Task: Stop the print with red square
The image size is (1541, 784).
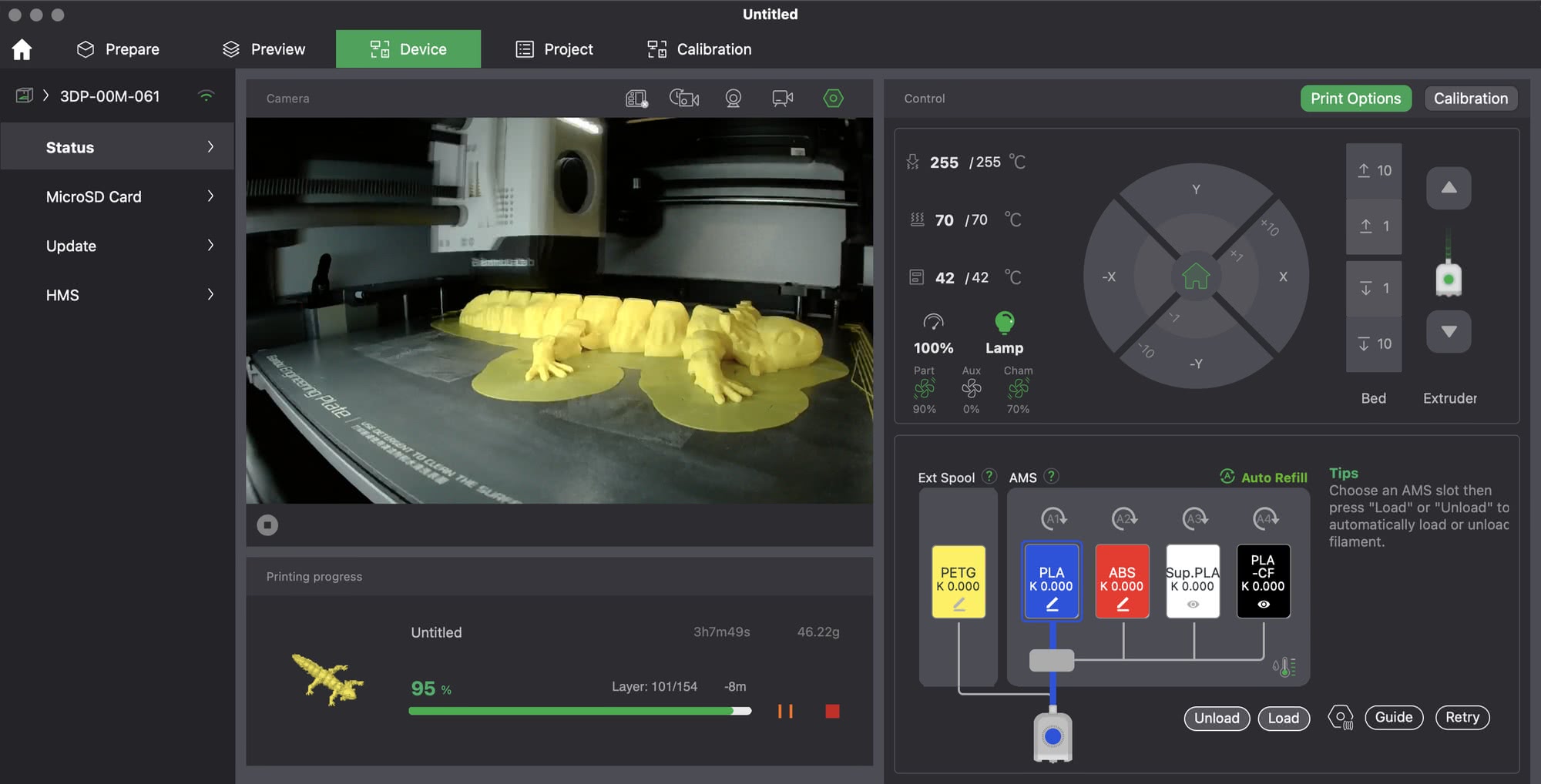Action: (x=832, y=711)
